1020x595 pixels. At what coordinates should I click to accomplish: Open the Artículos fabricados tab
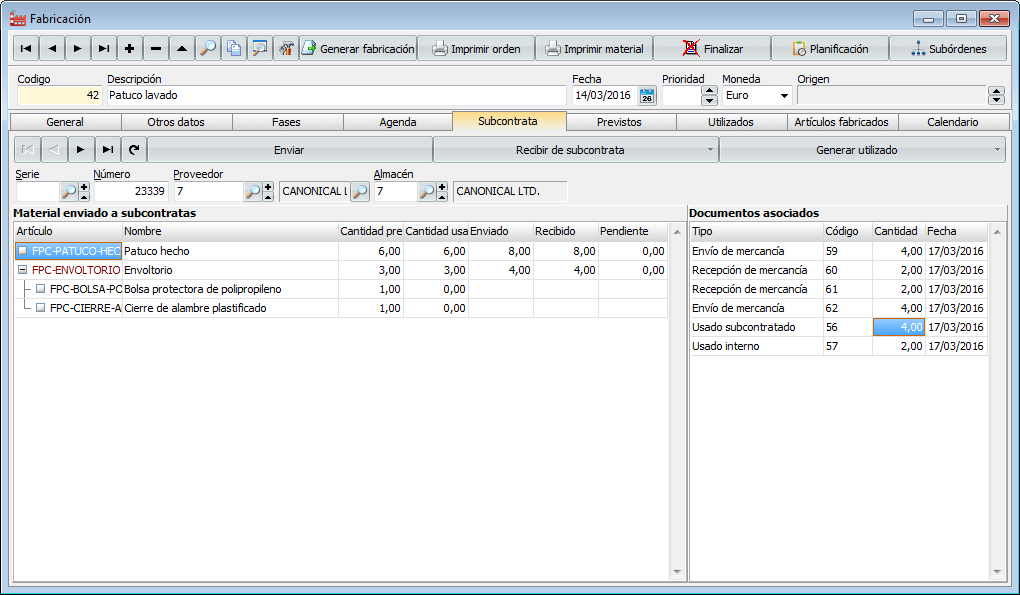841,122
